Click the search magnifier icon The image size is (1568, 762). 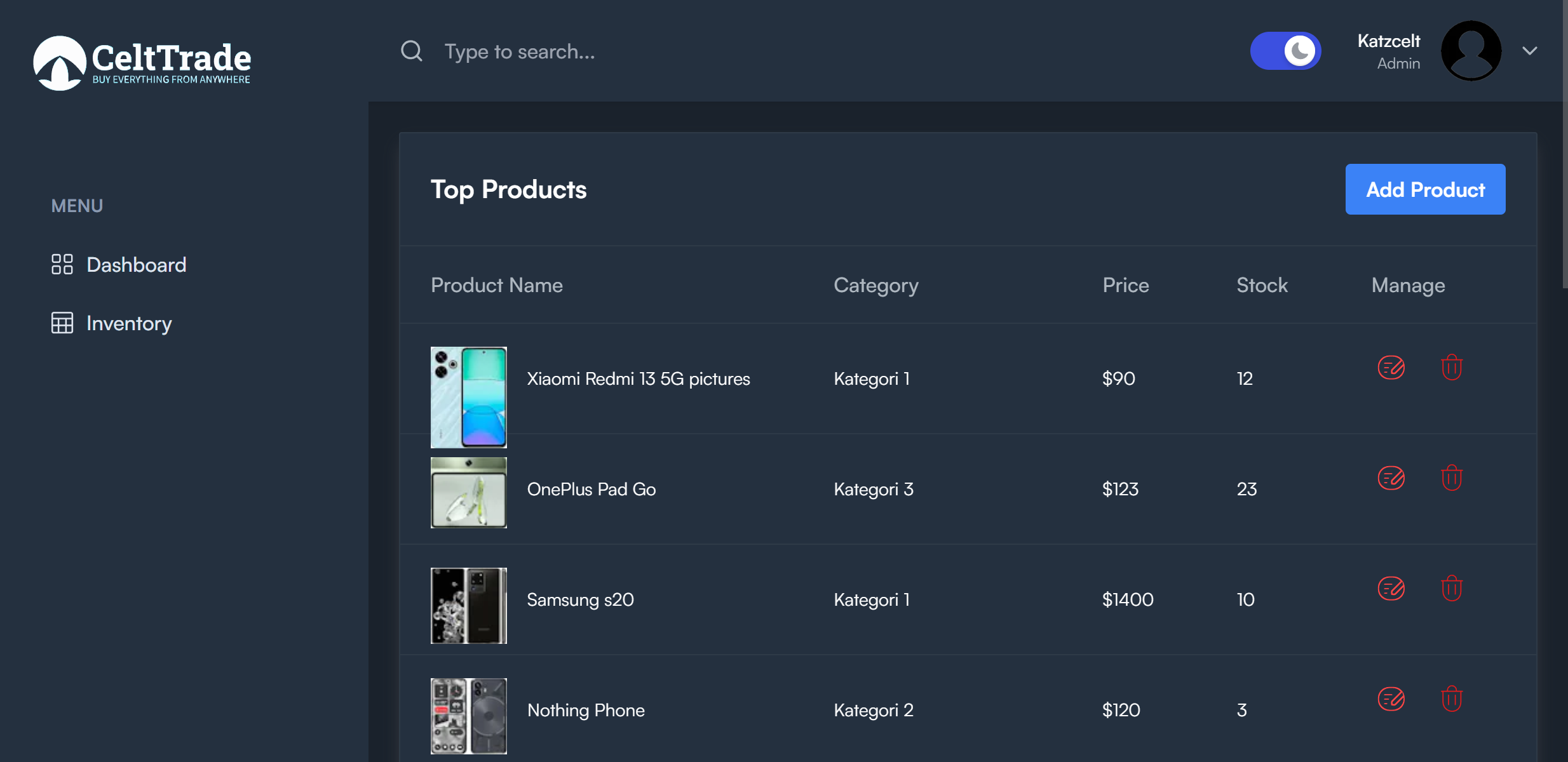pyautogui.click(x=412, y=51)
